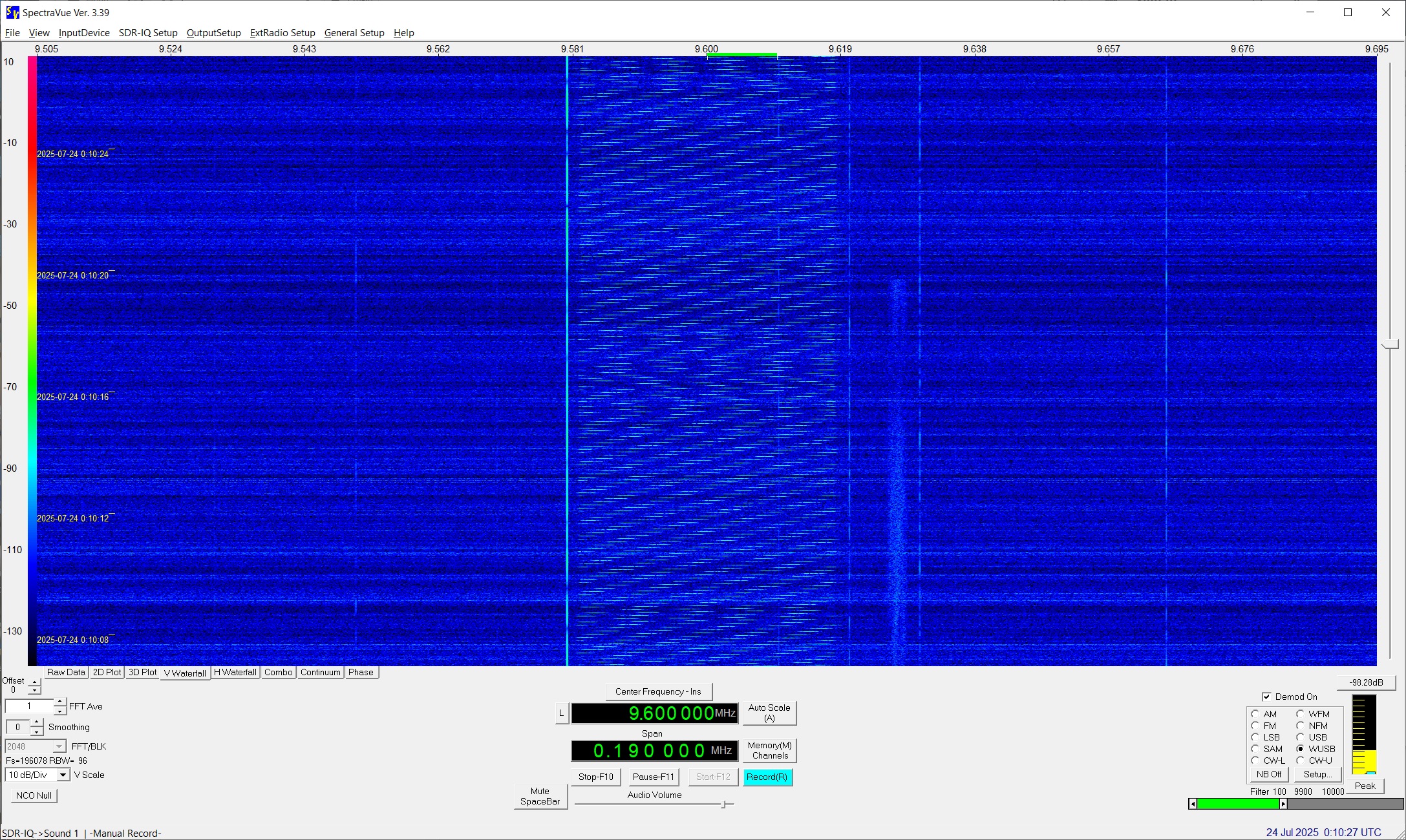Decrement FFT Ave using the down arrow

pyautogui.click(x=59, y=711)
